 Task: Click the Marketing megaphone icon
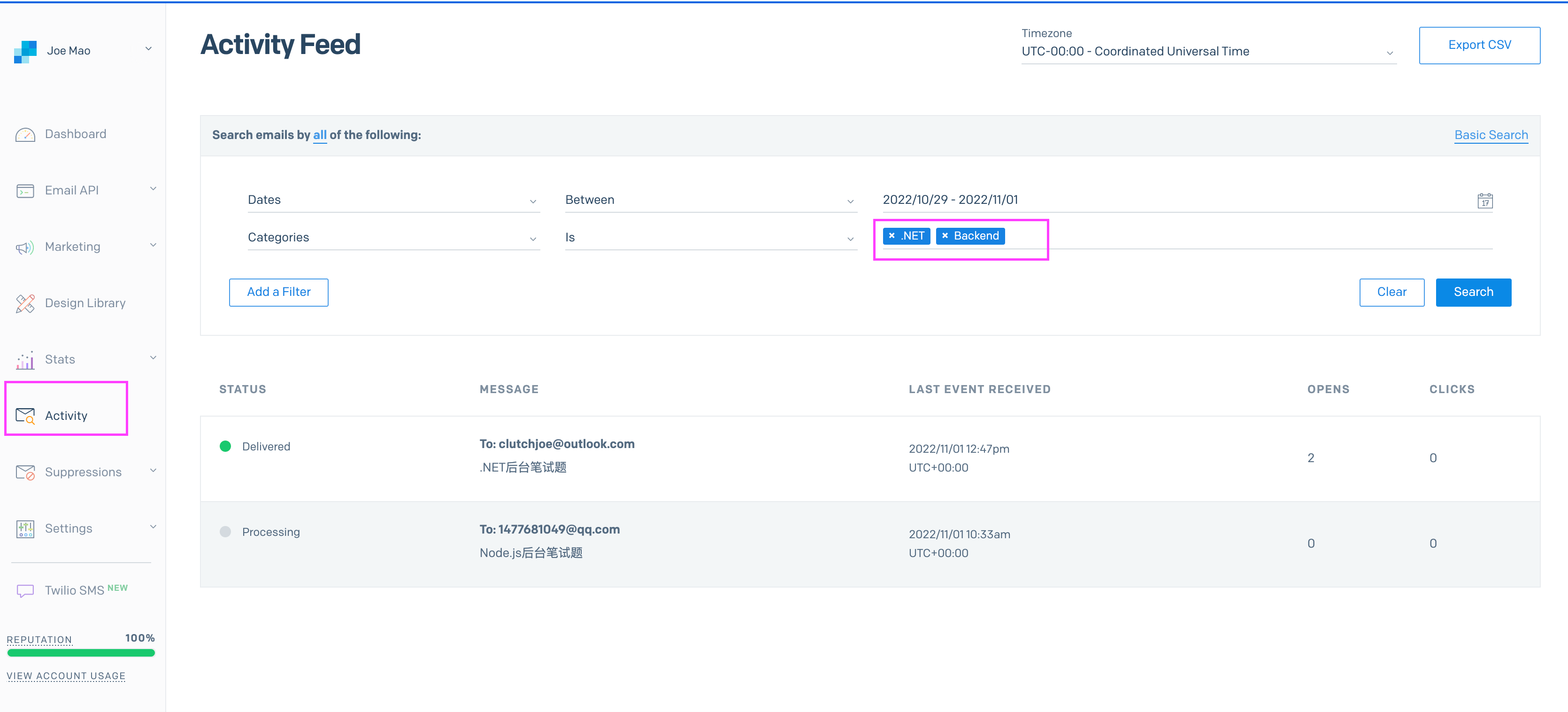pyautogui.click(x=25, y=248)
